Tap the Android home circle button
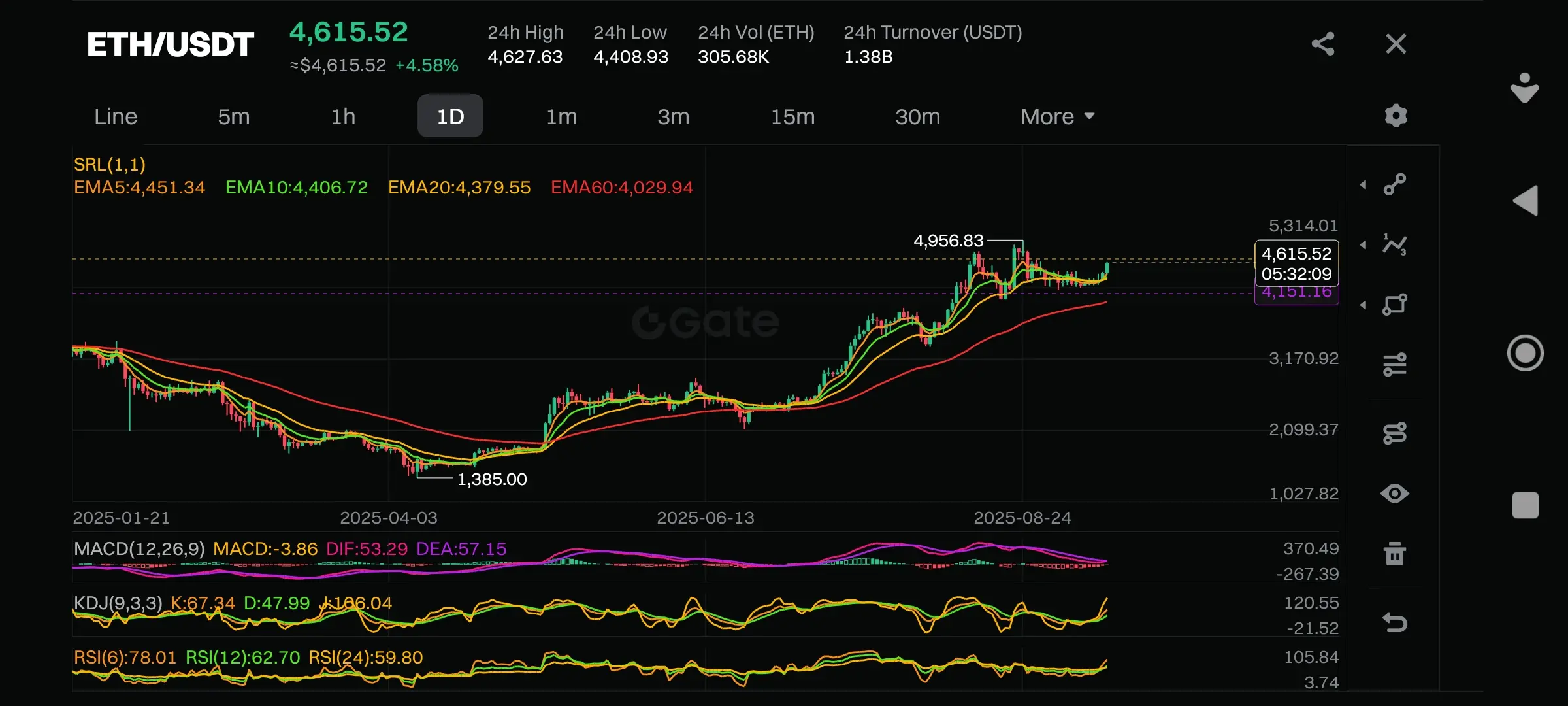 tap(1526, 353)
